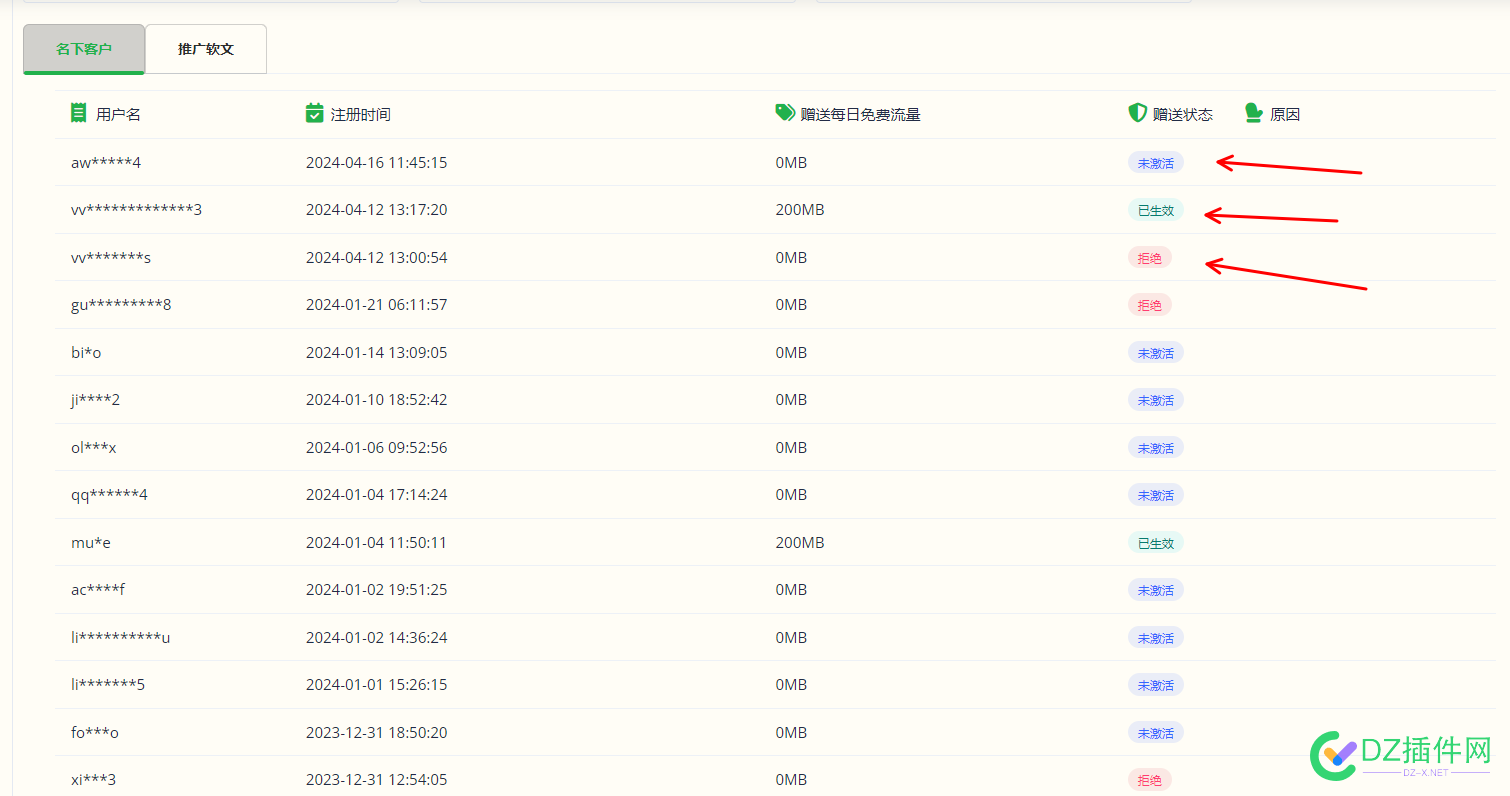Image resolution: width=1510 pixels, height=796 pixels.
Task: Open the 推广软文 tab
Action: [206, 49]
